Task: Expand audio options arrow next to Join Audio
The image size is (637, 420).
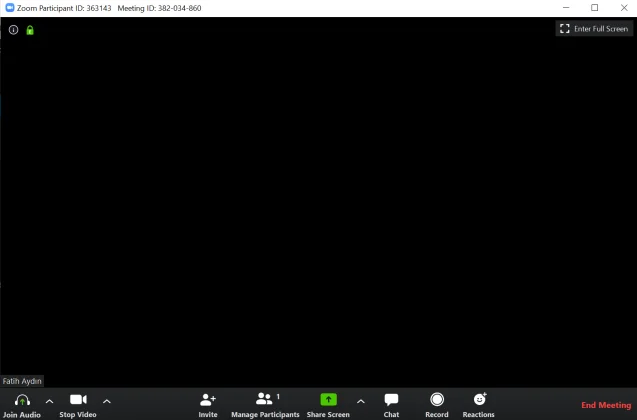Action: [x=50, y=401]
